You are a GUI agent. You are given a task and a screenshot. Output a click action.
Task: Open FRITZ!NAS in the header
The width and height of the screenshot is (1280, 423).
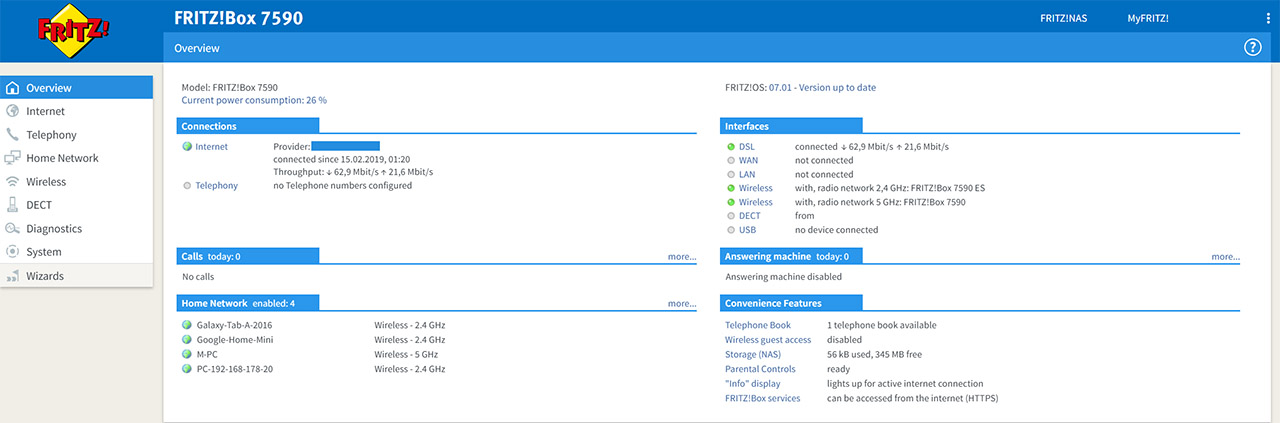(1063, 19)
